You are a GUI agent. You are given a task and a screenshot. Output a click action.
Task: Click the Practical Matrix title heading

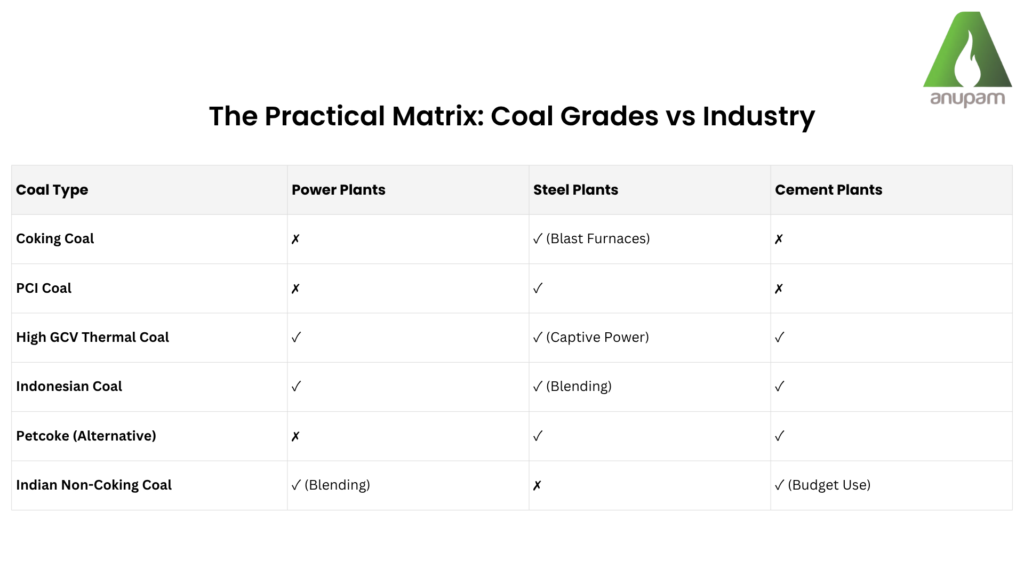pos(511,116)
